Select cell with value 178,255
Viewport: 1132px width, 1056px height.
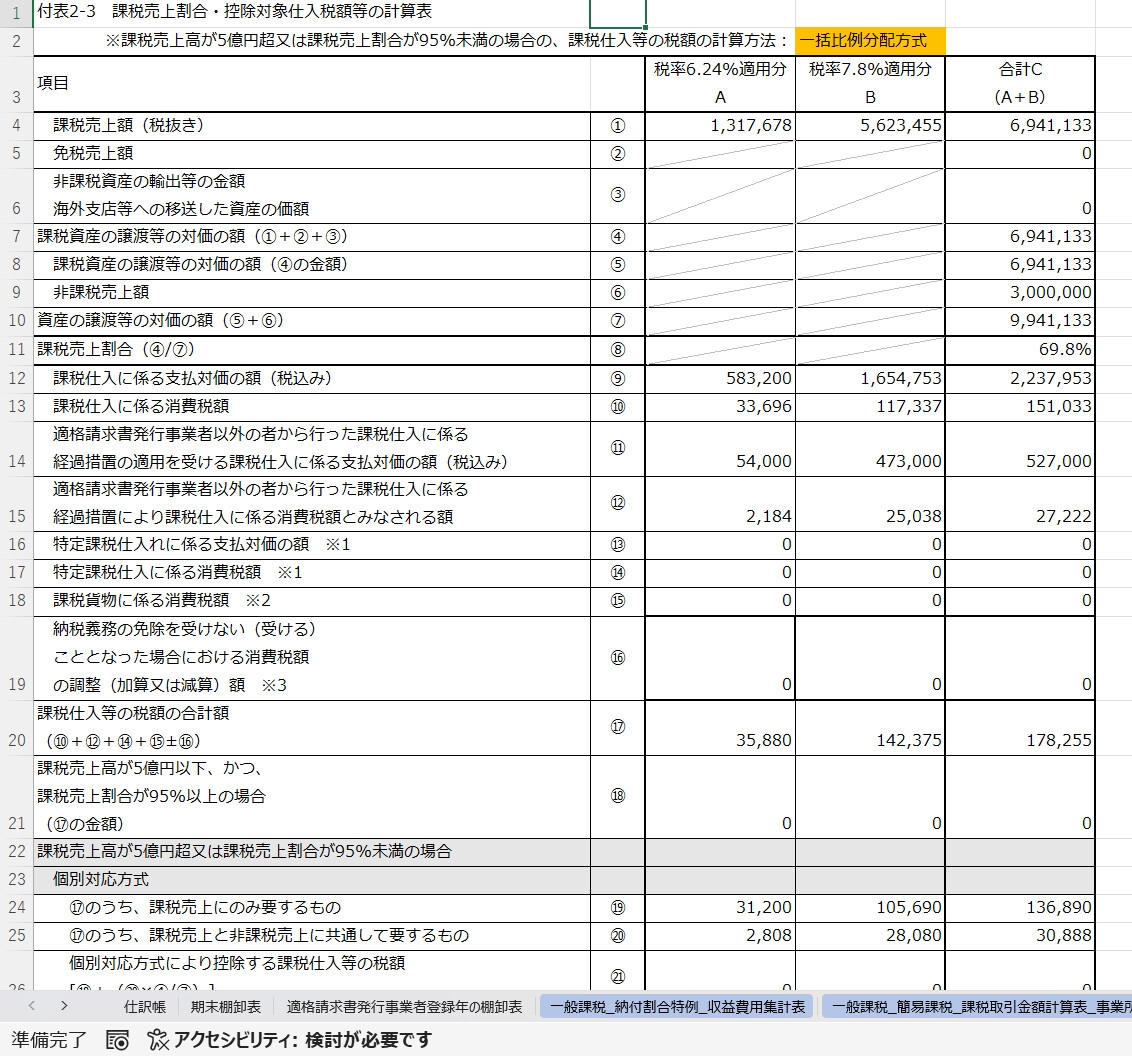(1020, 728)
